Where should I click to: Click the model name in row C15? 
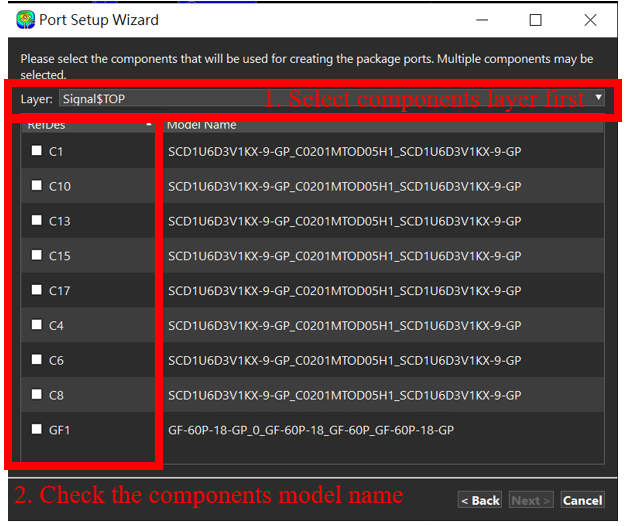[344, 256]
